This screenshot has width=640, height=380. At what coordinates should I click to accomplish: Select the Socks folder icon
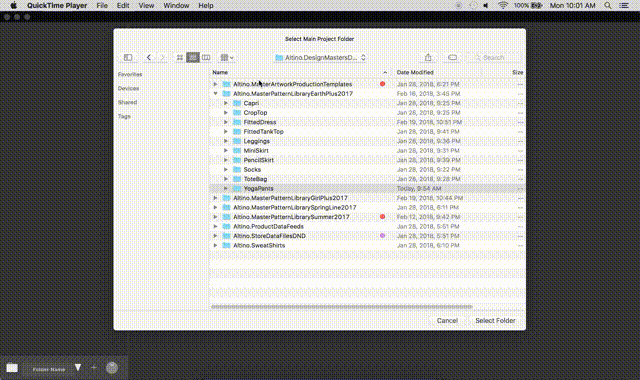(237, 169)
